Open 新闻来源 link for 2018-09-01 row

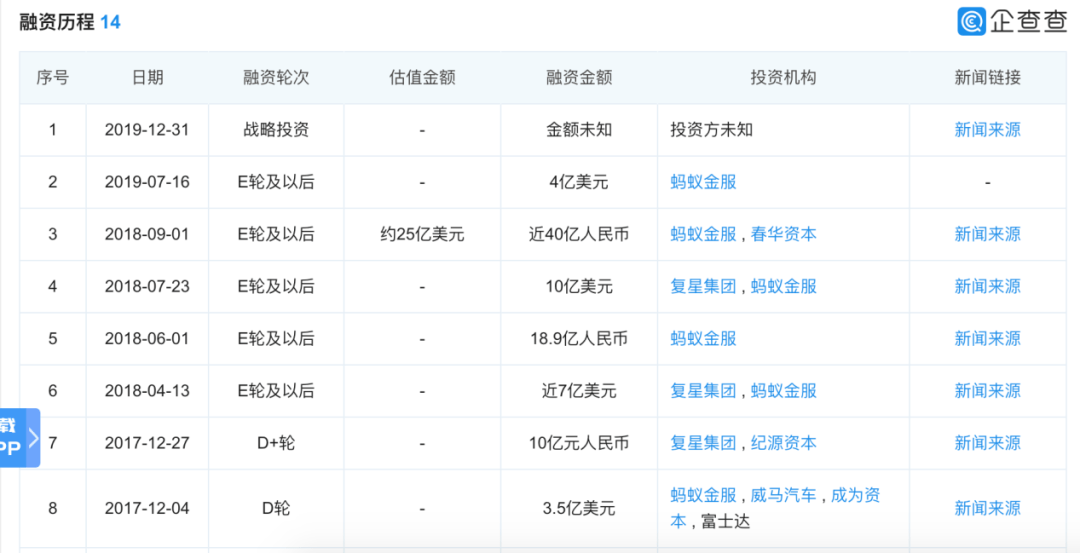(x=987, y=234)
